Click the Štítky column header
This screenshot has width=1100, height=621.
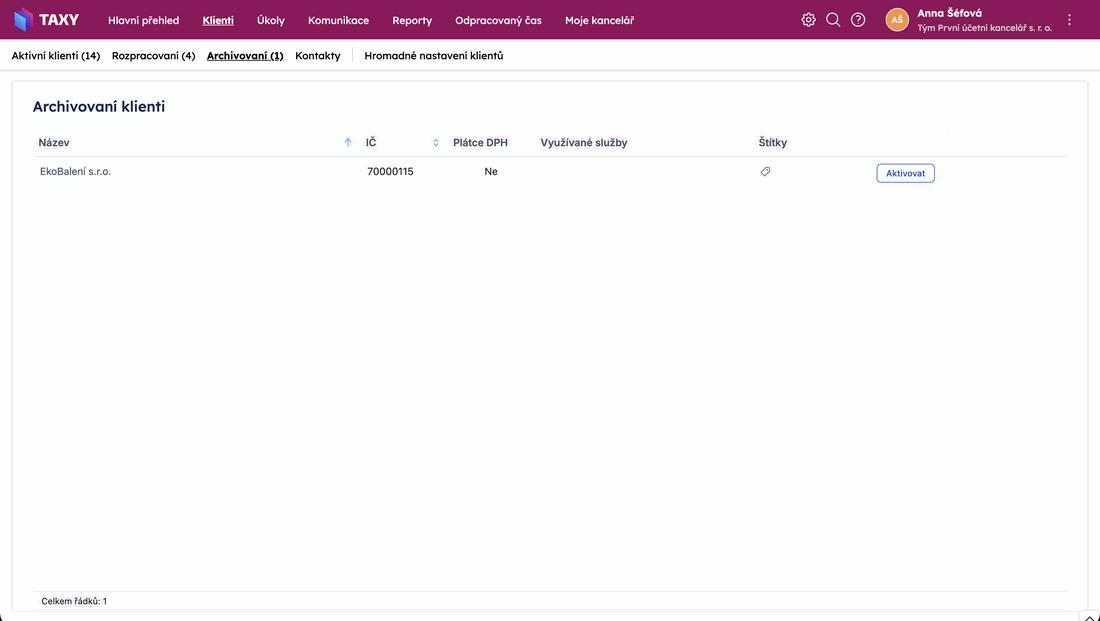coord(772,142)
